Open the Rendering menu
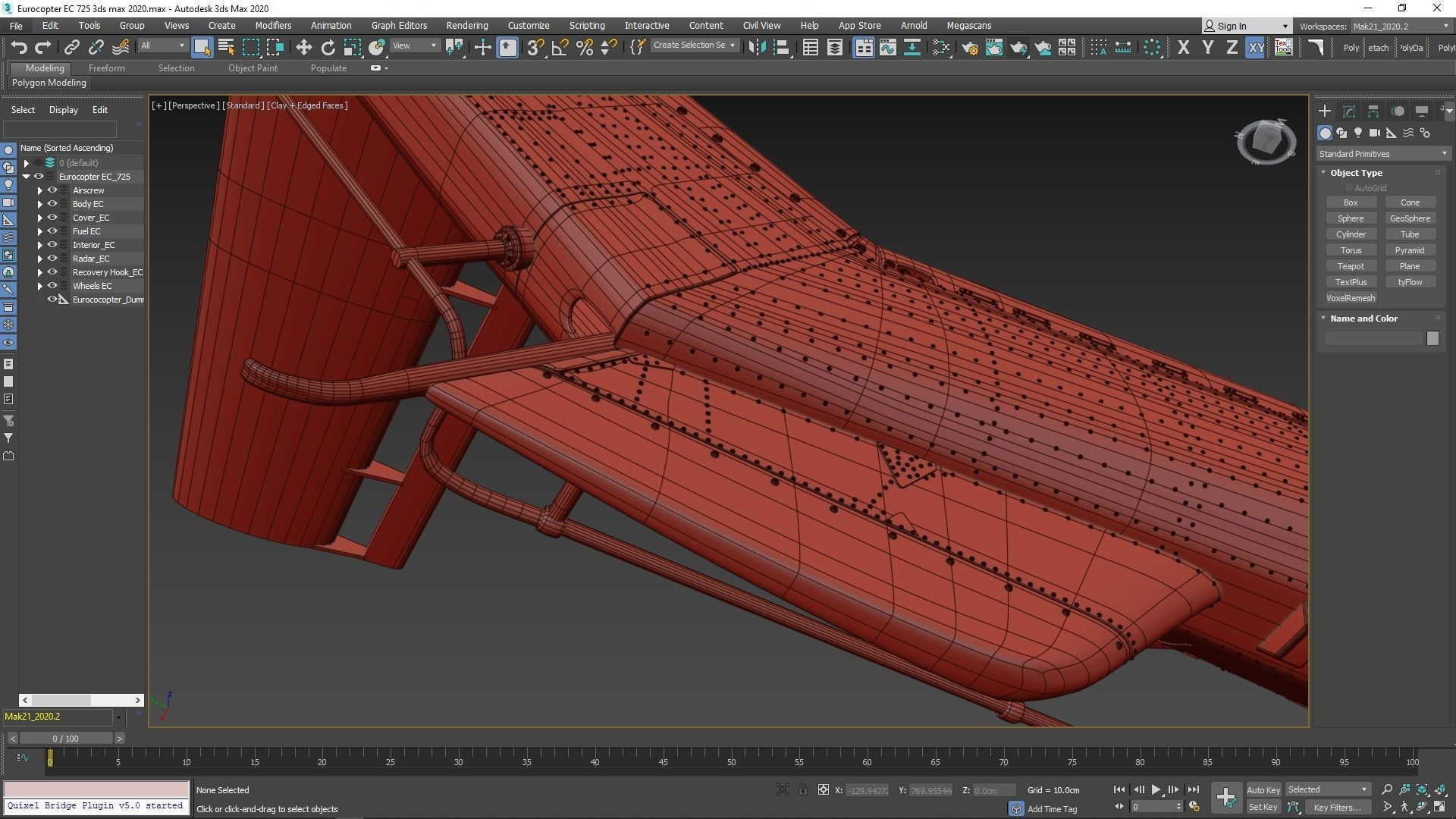Screen dimensions: 1456x819 pos(466,25)
